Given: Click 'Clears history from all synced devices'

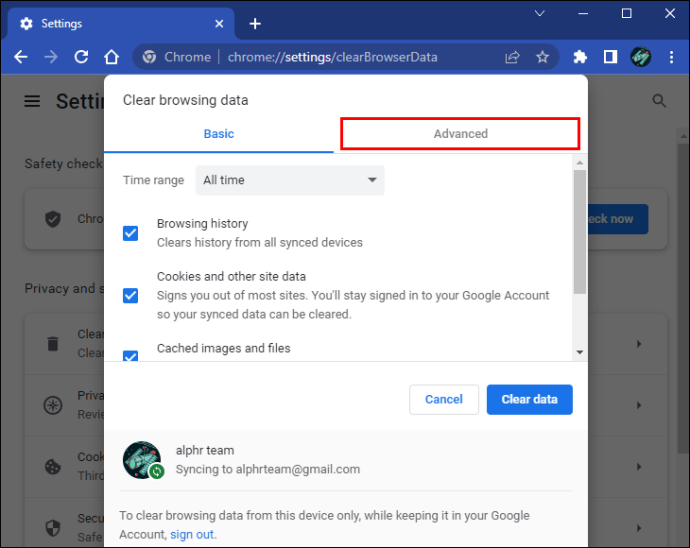Looking at the screenshot, I should point(260,243).
